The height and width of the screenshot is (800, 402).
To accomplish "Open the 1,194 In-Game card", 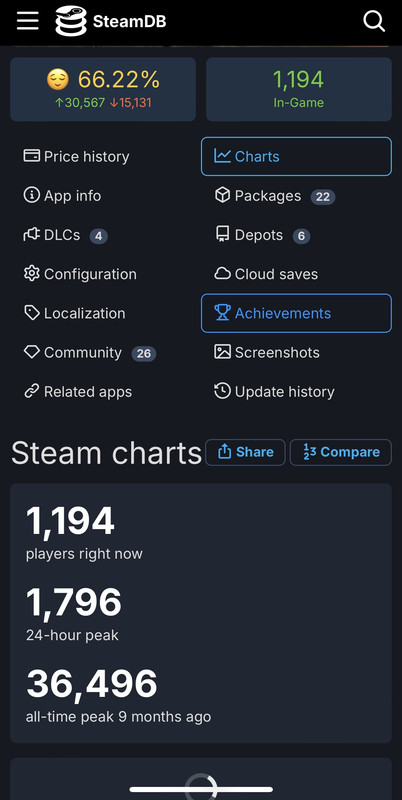I will tap(299, 89).
